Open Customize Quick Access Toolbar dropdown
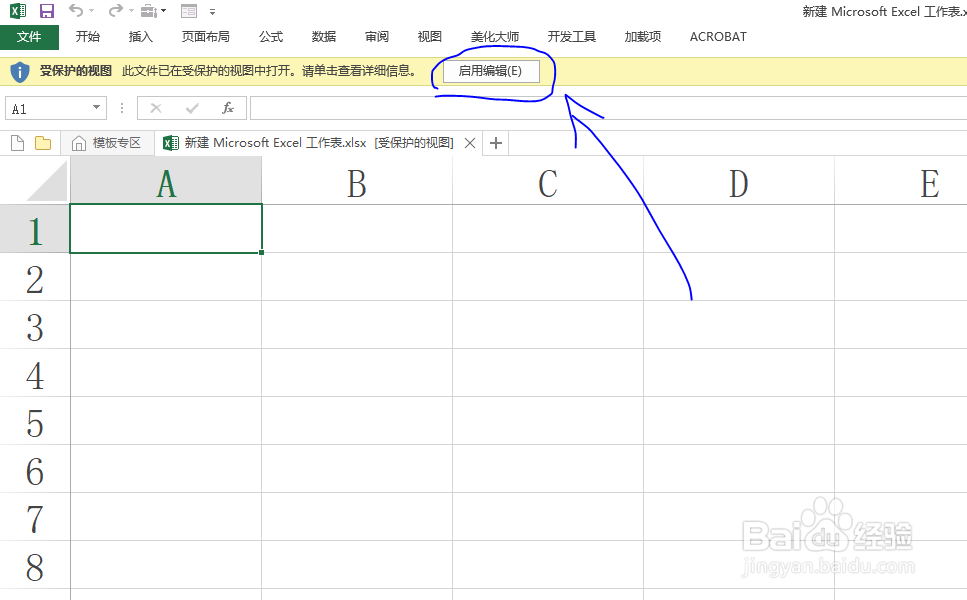 pyautogui.click(x=212, y=11)
